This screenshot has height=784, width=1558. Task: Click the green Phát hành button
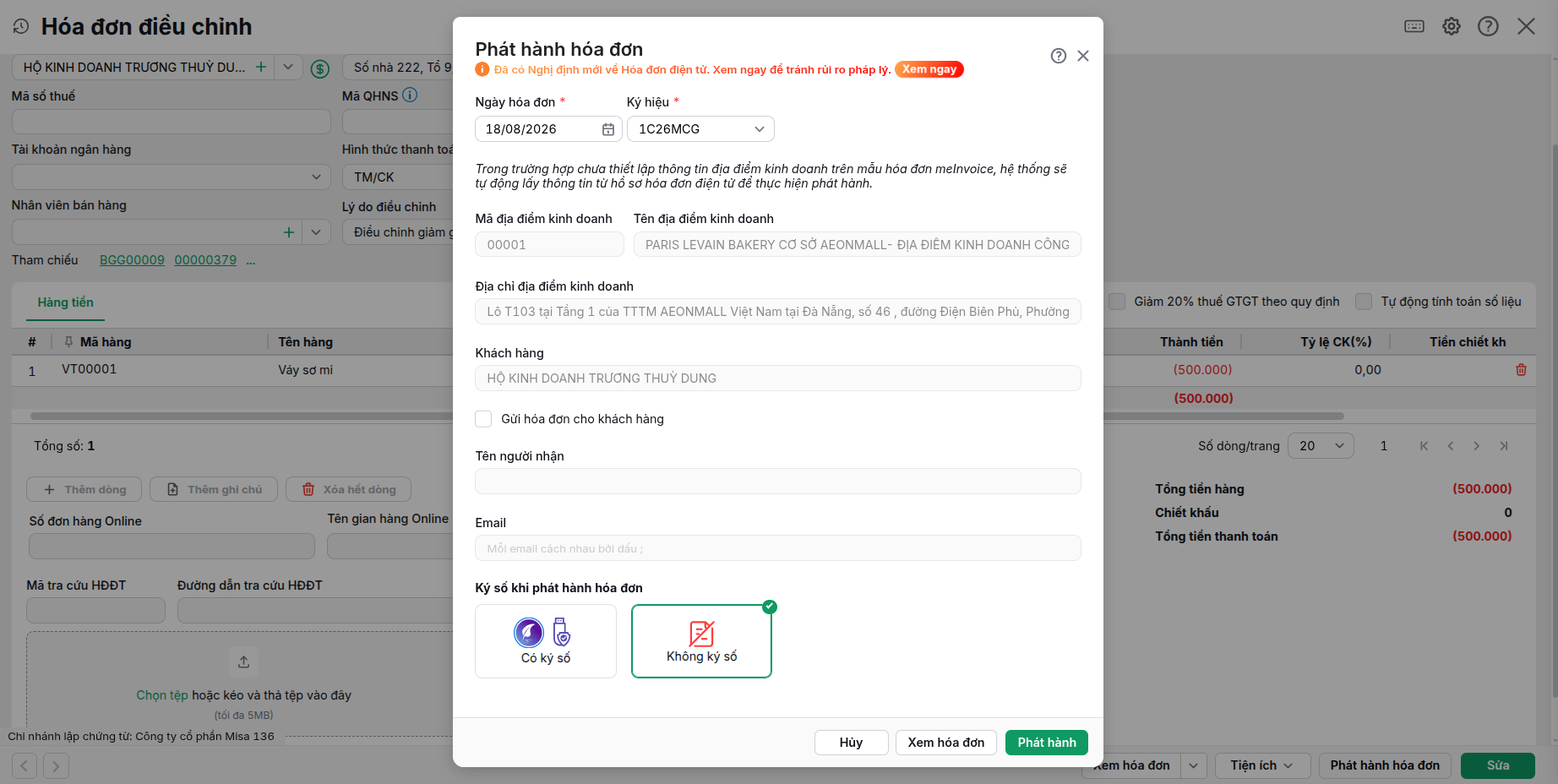point(1047,743)
